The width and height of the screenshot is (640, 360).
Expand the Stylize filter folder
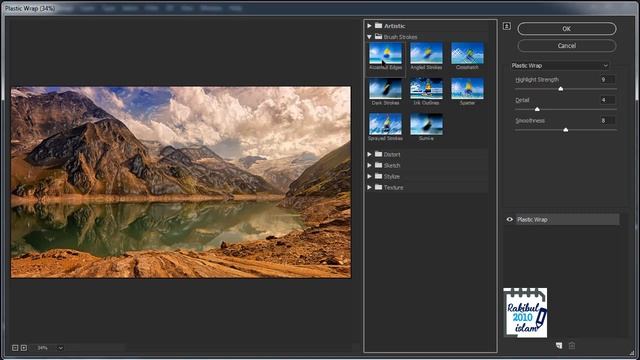(x=369, y=176)
